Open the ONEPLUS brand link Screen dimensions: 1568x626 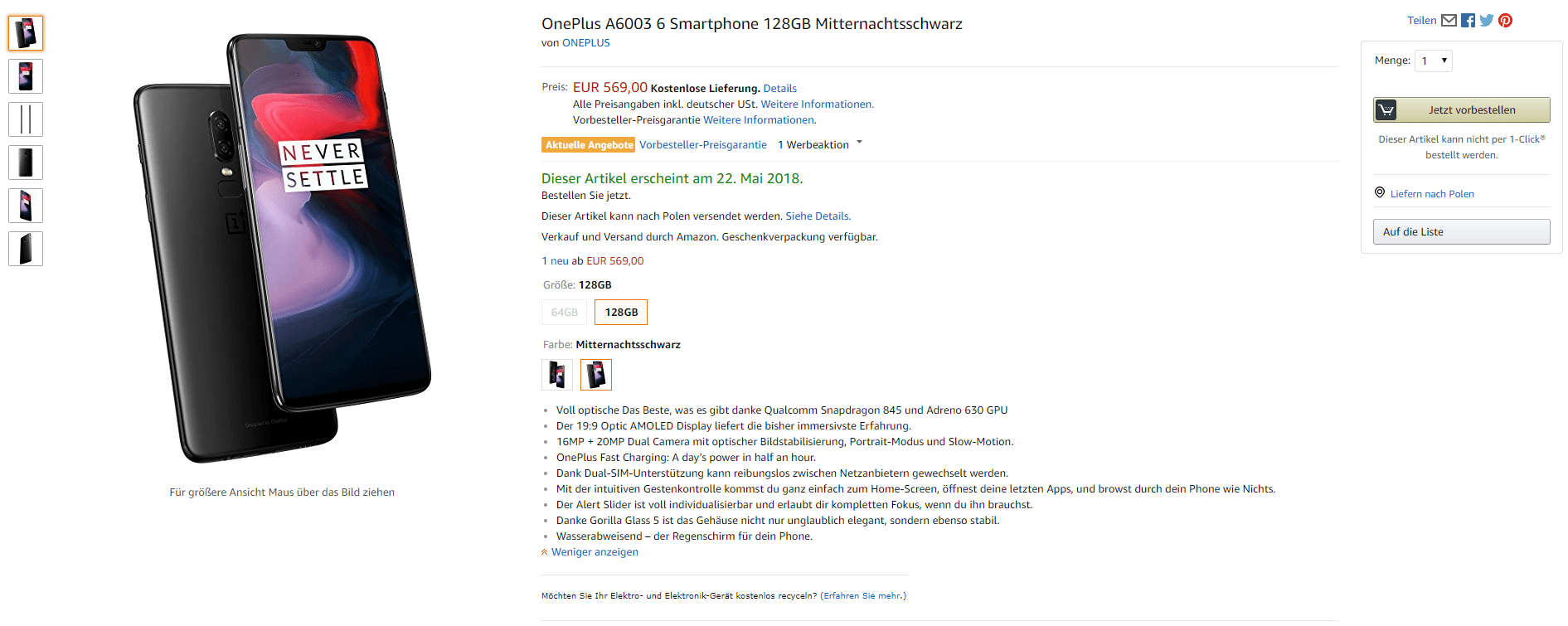[x=586, y=43]
